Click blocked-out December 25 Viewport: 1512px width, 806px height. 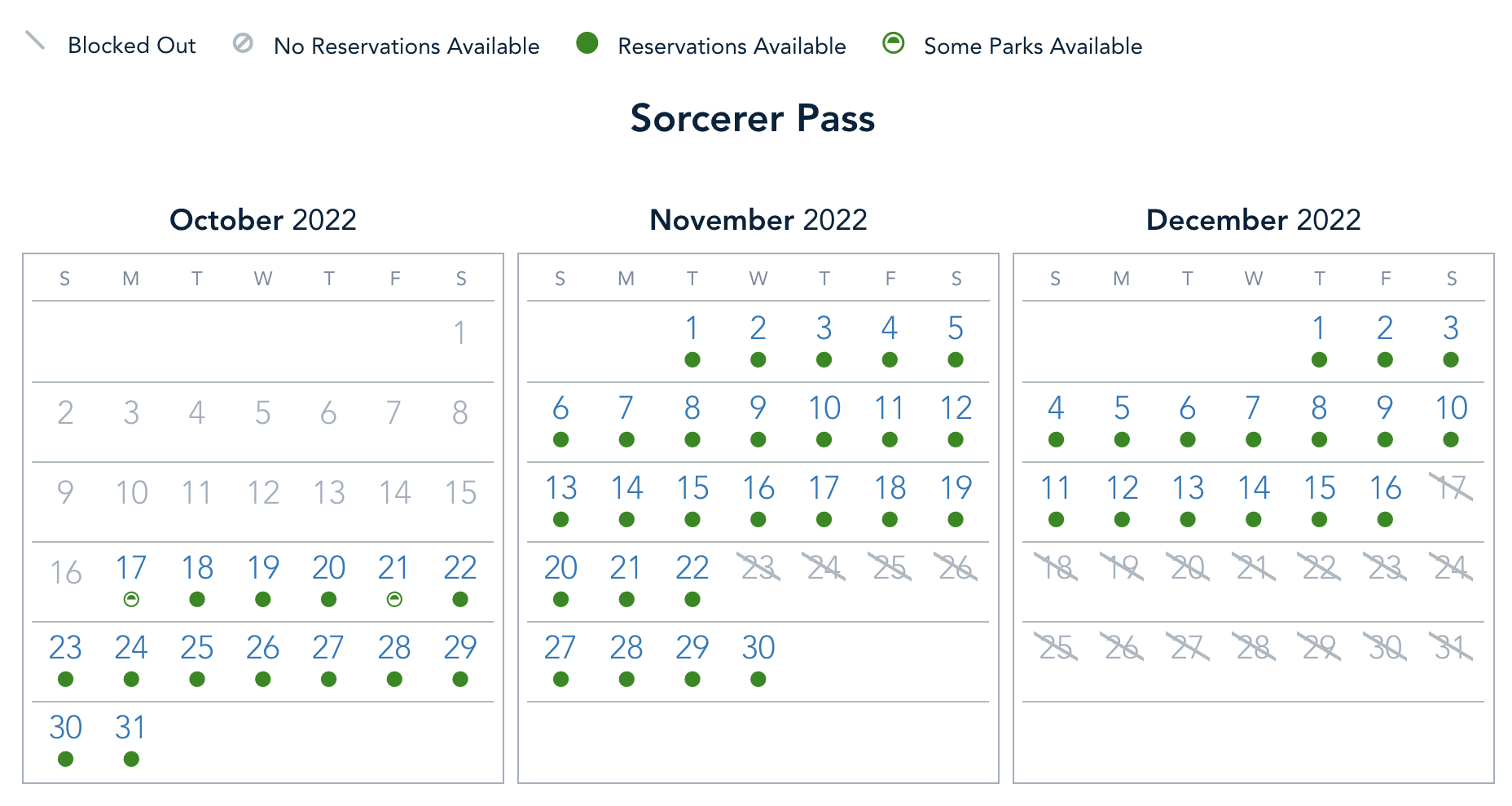(1056, 648)
